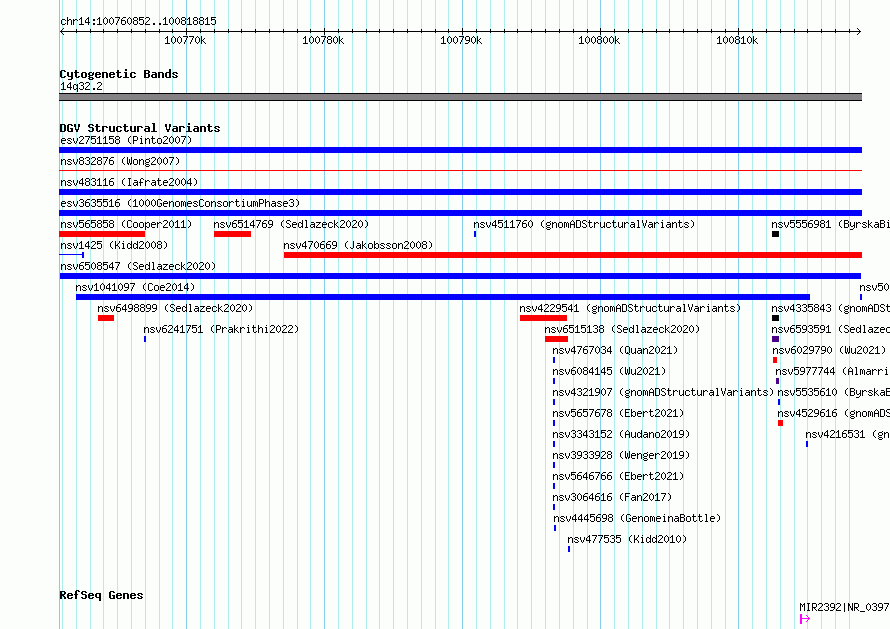Select black marker under nsv5556981
The height and width of the screenshot is (629, 890).
pos(775,234)
